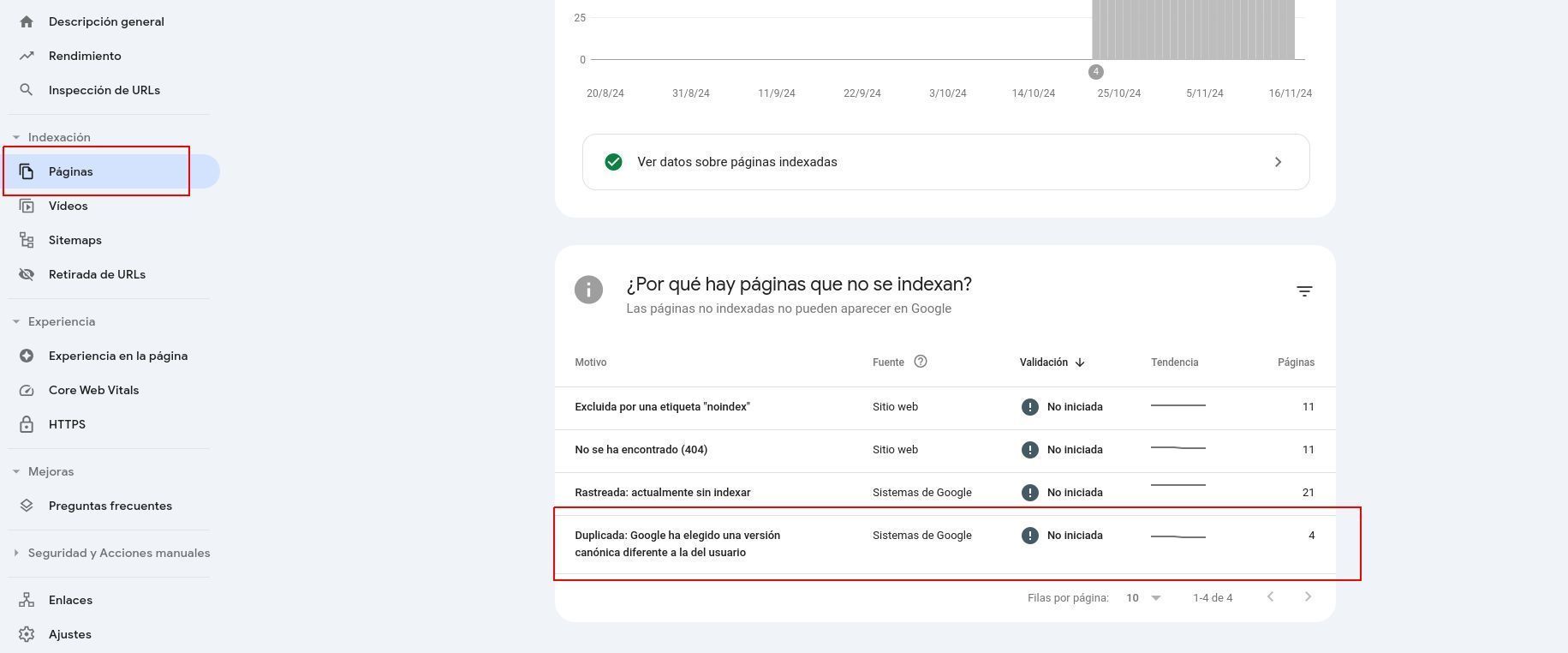Go to the next page of results
The width and height of the screenshot is (1568, 653).
tap(1308, 596)
